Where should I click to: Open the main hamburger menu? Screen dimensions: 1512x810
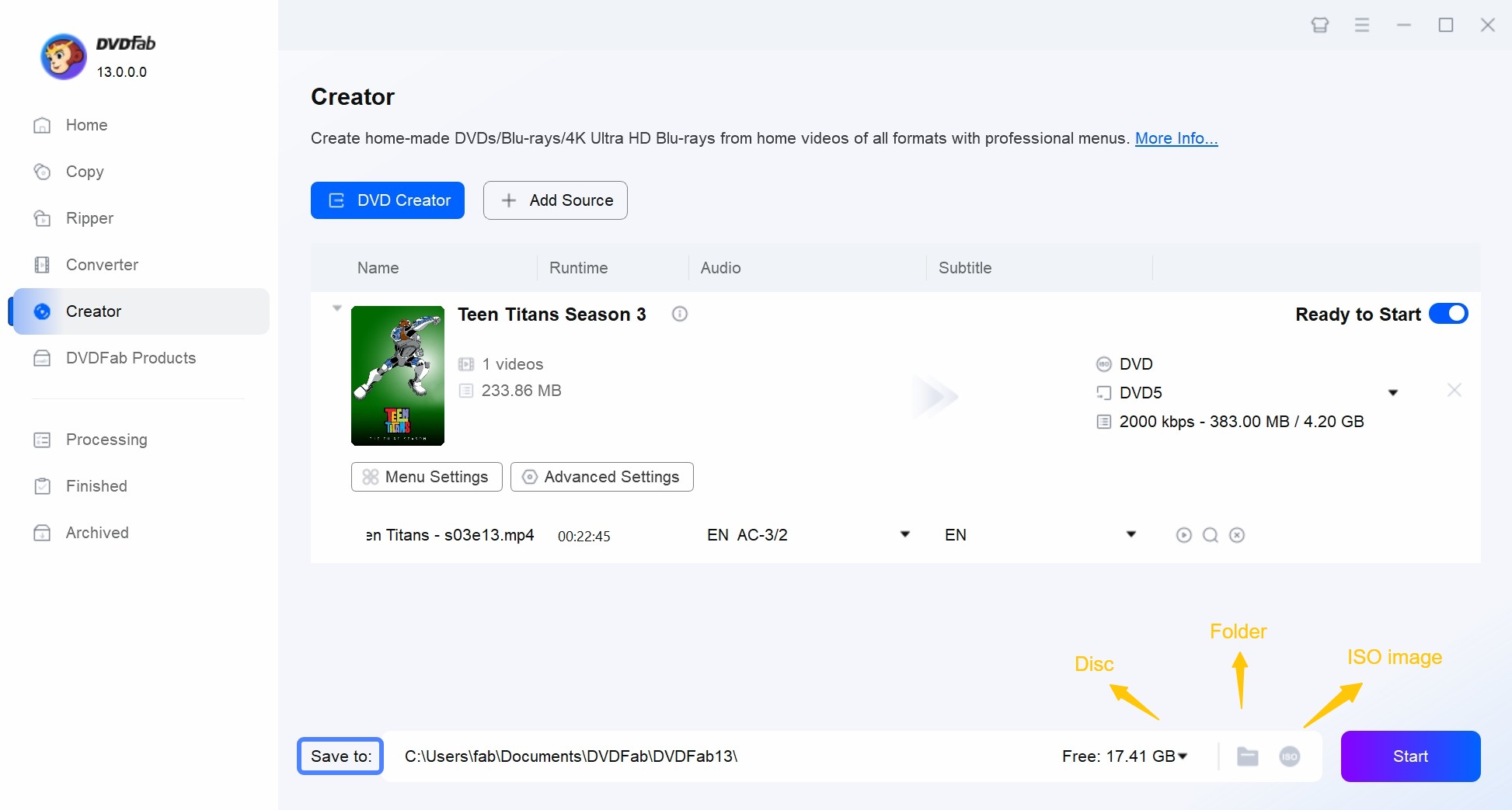(1362, 25)
